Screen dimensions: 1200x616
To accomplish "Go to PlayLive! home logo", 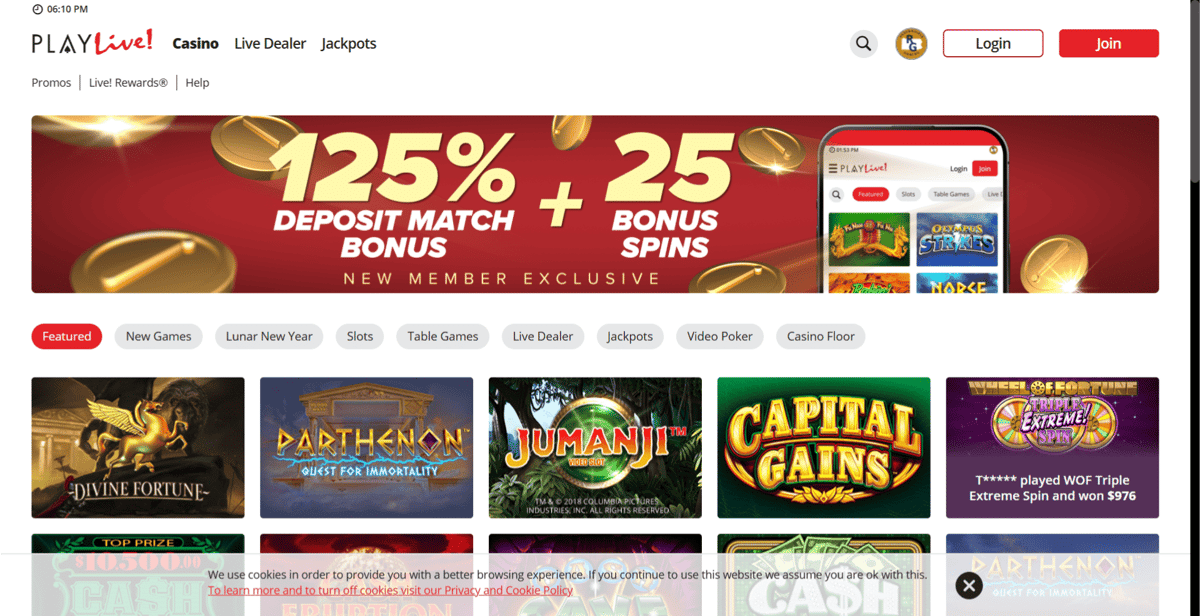I will 92,42.
